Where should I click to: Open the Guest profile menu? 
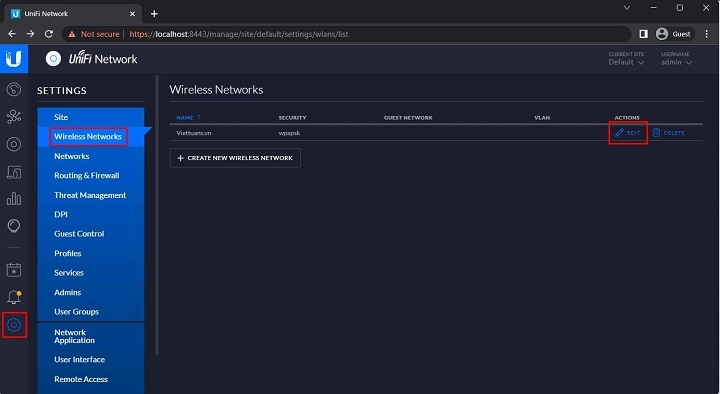coord(674,34)
